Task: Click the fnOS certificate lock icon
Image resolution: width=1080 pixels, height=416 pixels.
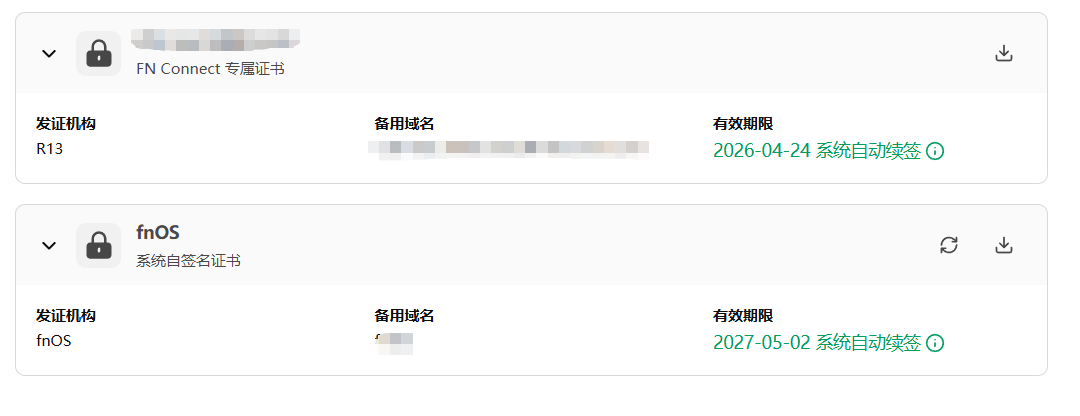Action: point(98,245)
